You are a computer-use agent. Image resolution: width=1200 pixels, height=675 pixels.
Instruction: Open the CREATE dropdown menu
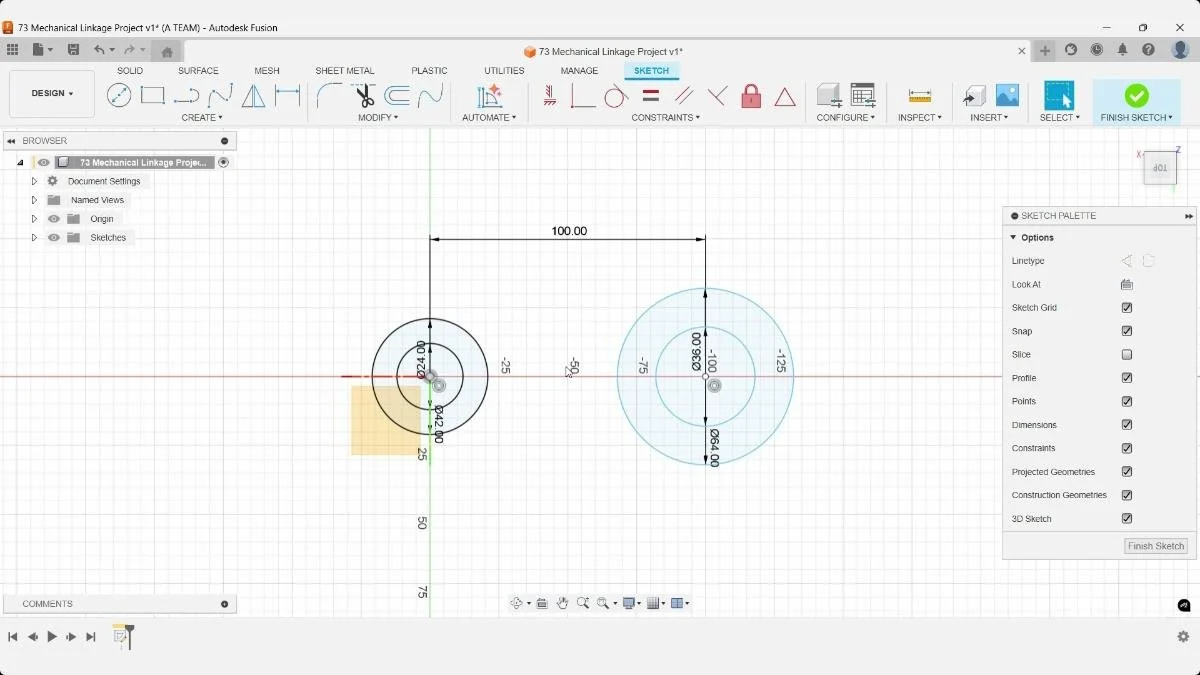[x=202, y=118]
